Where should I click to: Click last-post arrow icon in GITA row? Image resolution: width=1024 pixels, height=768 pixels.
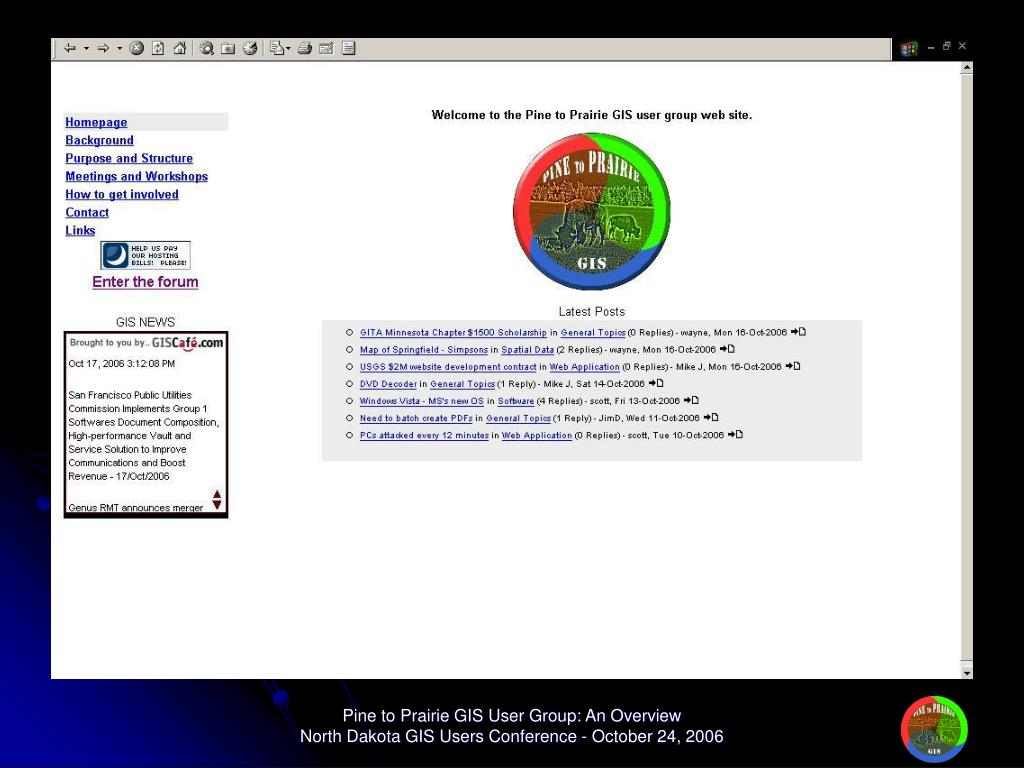point(798,332)
